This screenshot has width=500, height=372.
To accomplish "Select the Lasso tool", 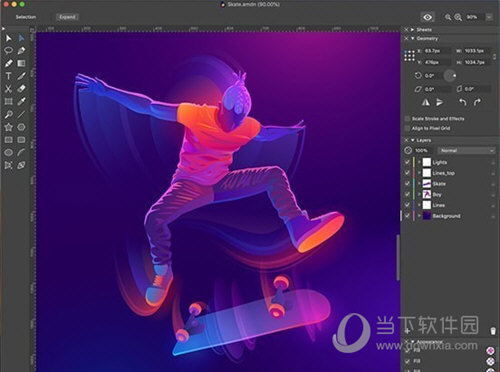I will tap(8, 51).
